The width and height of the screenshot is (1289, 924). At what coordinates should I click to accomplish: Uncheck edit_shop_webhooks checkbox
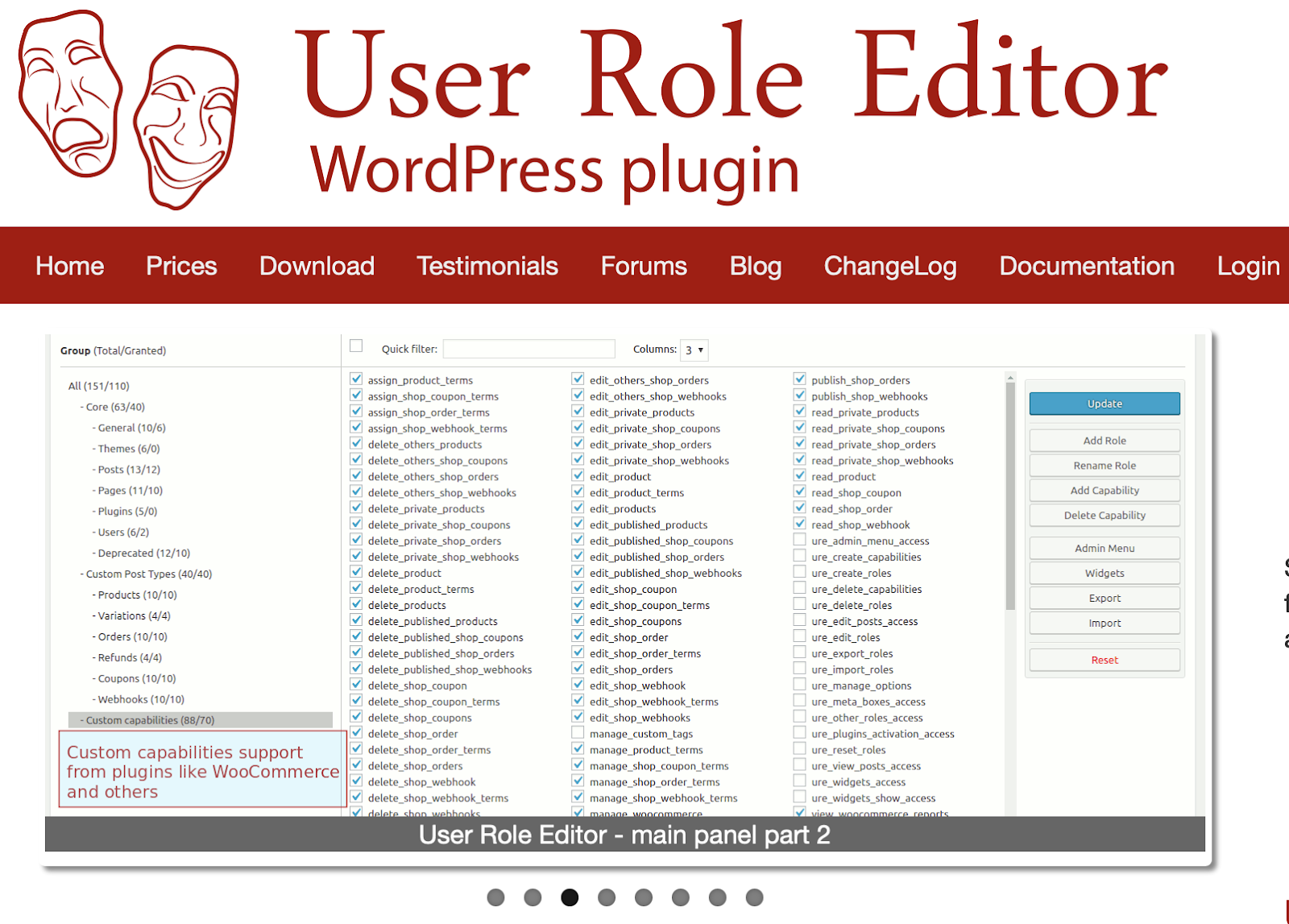(578, 716)
